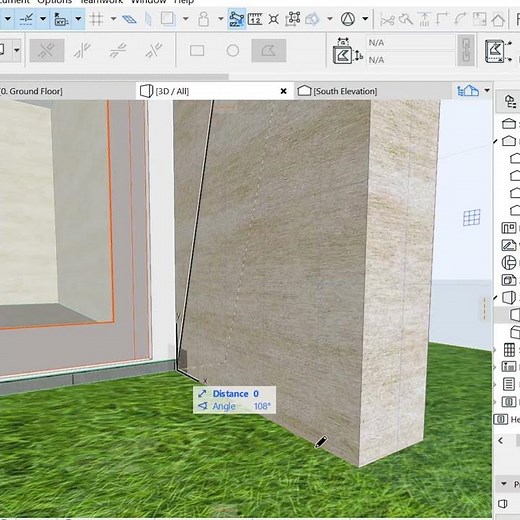
Task: Click the greyed house icon at toolbar end
Action: point(498,19)
